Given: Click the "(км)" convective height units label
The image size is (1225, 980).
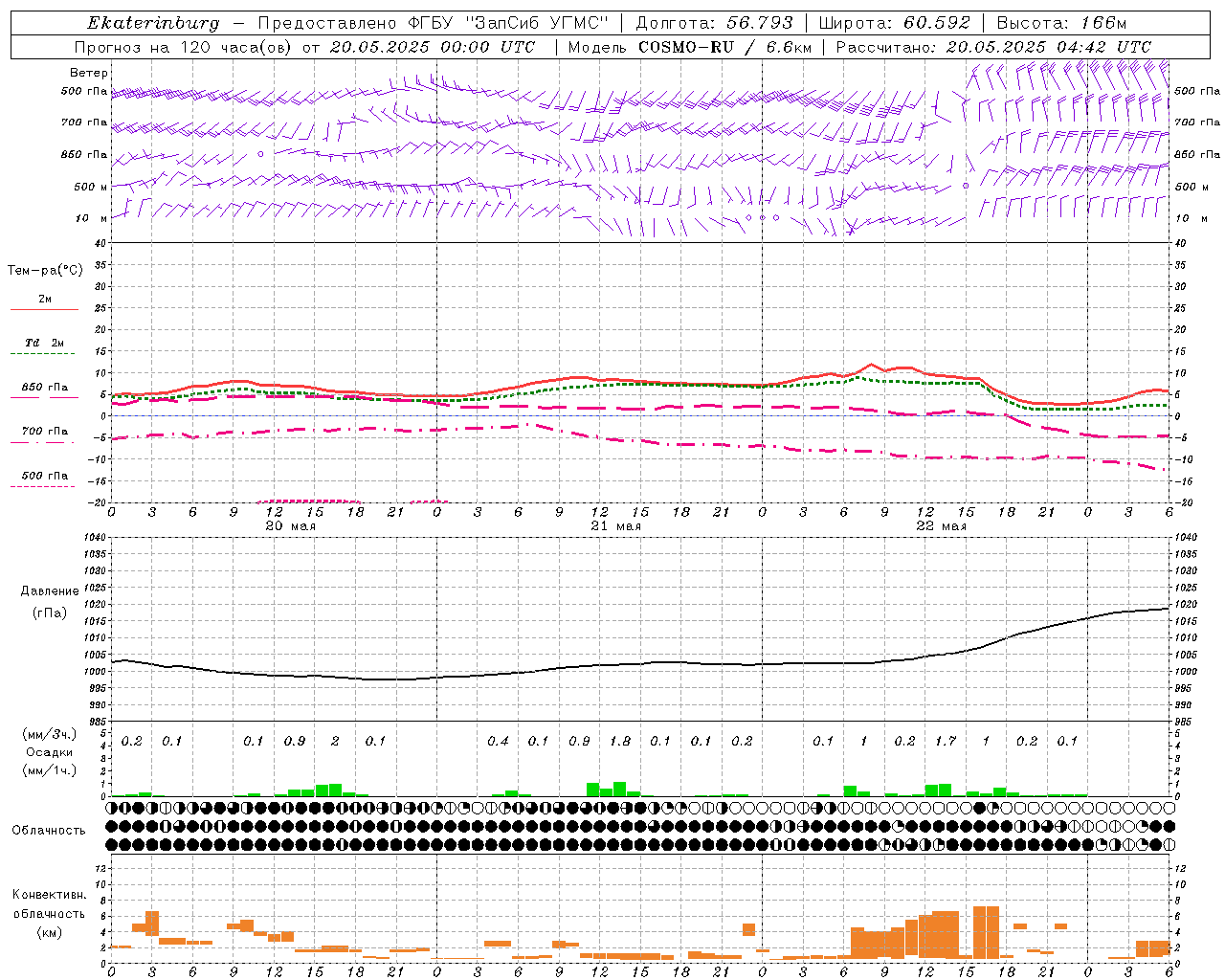Looking at the screenshot, I should coord(50,932).
